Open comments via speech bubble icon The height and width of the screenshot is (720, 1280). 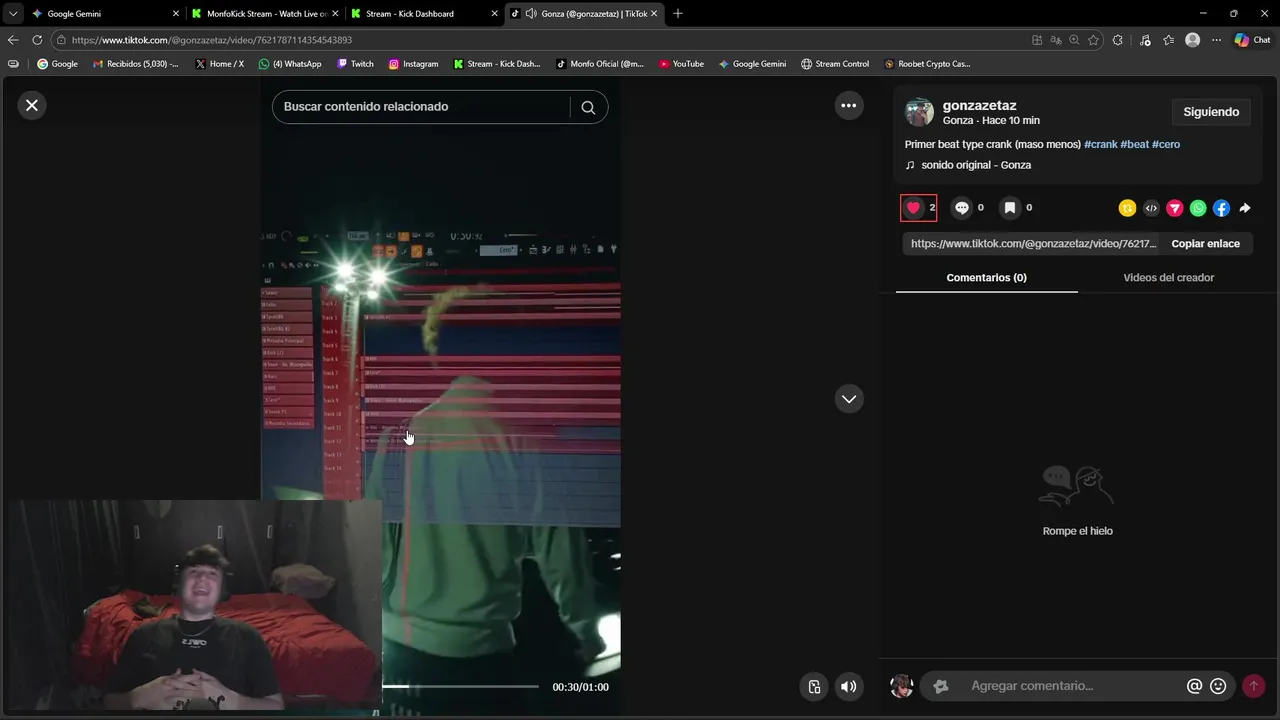click(962, 208)
